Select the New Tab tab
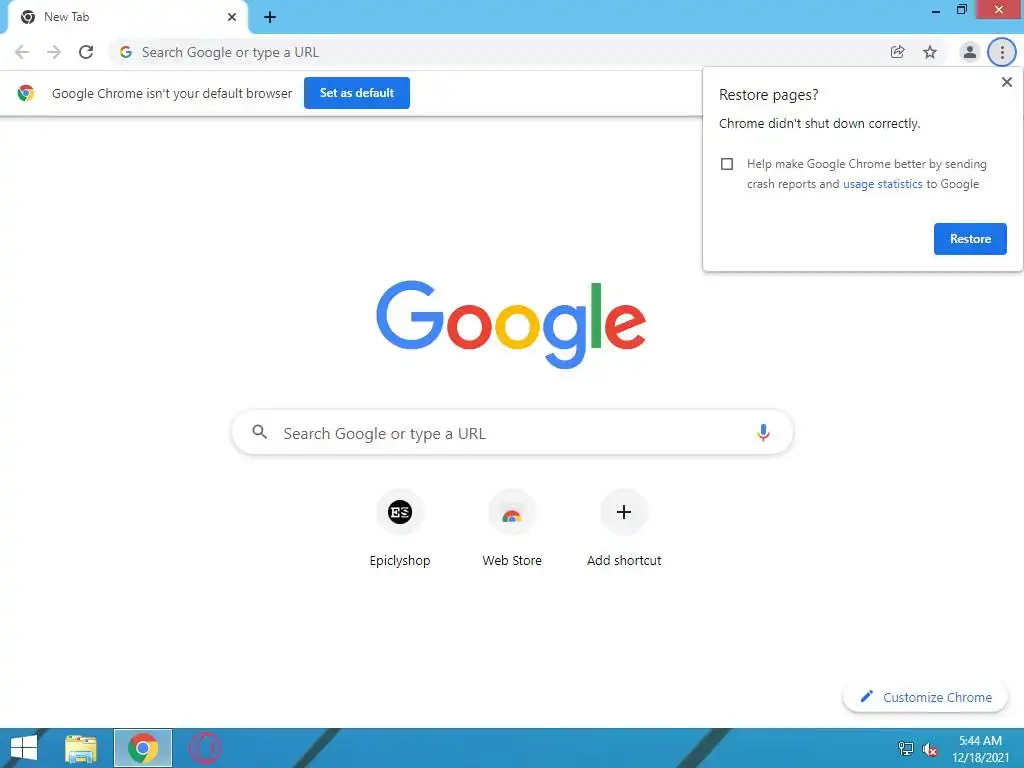Screen dimensions: 1024x768 pyautogui.click(x=127, y=17)
